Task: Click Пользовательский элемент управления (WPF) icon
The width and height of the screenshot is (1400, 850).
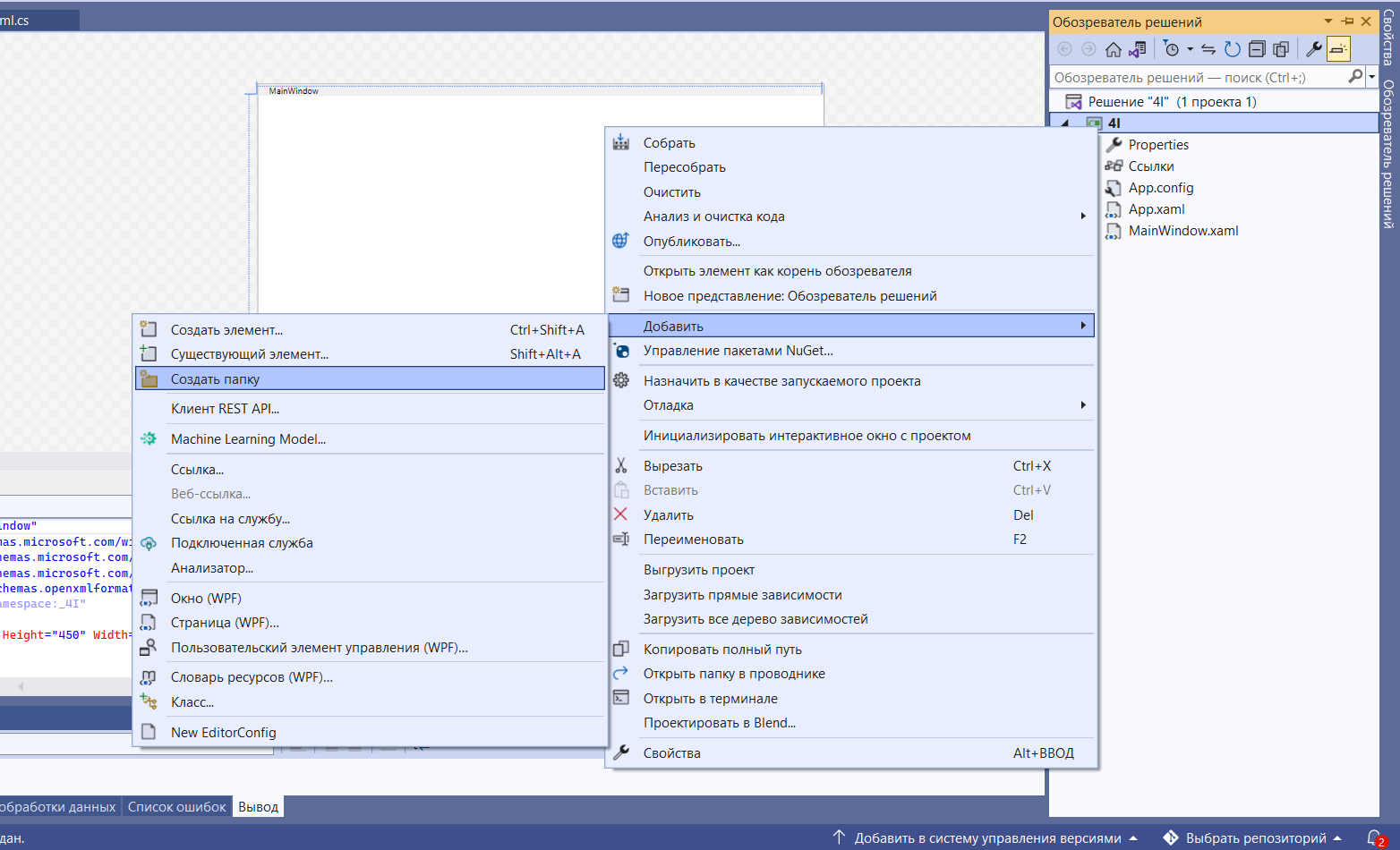Action: [149, 647]
